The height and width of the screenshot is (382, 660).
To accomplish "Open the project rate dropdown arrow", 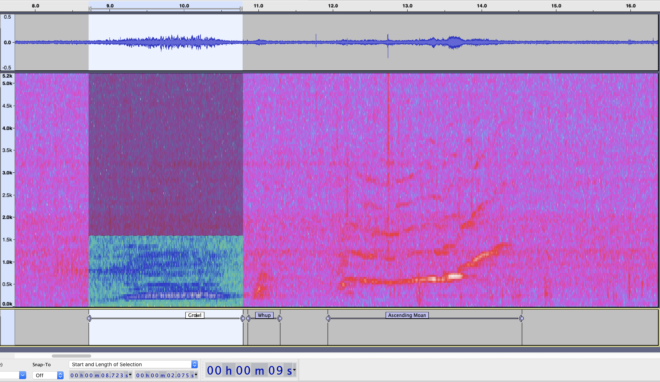I will point(23,375).
